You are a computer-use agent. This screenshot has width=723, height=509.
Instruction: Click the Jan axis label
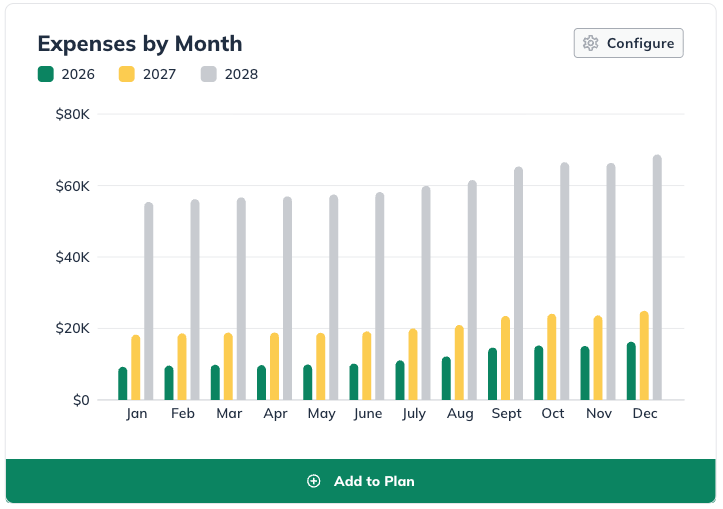pos(136,414)
